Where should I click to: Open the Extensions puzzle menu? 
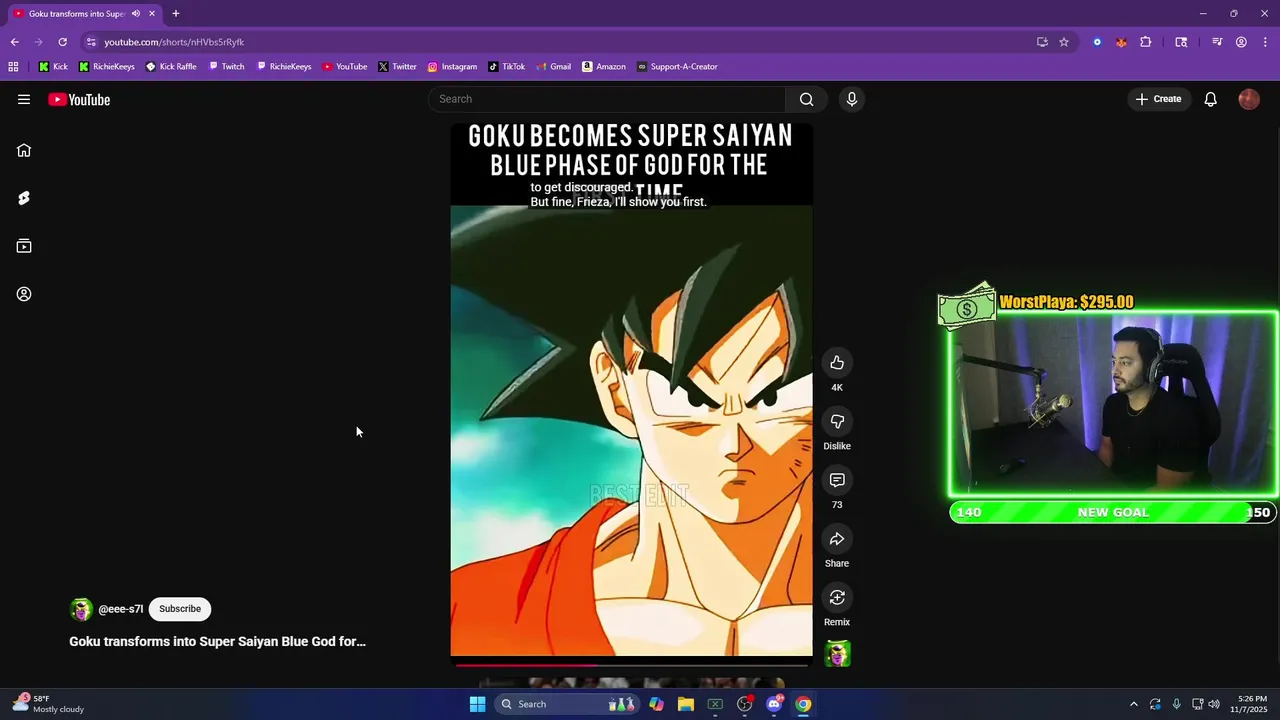[x=1146, y=42]
